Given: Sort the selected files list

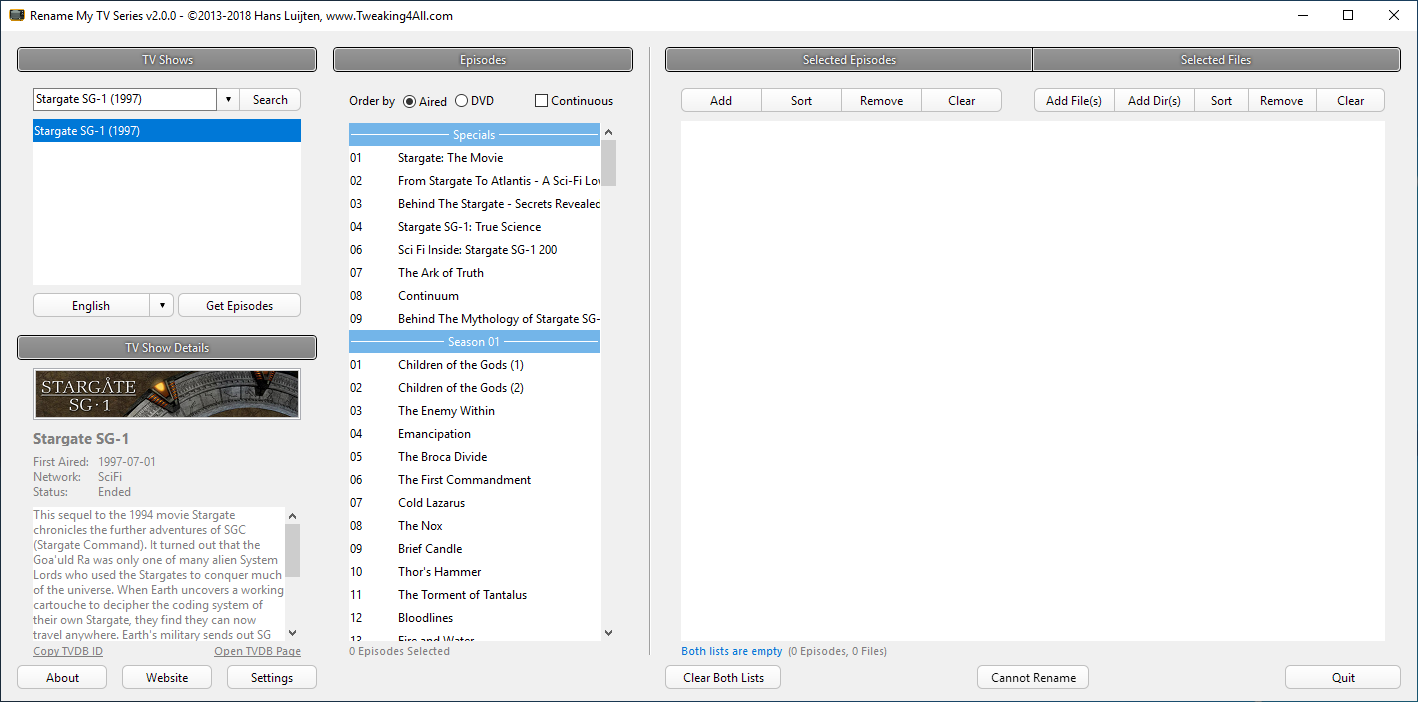Looking at the screenshot, I should click(x=1222, y=101).
